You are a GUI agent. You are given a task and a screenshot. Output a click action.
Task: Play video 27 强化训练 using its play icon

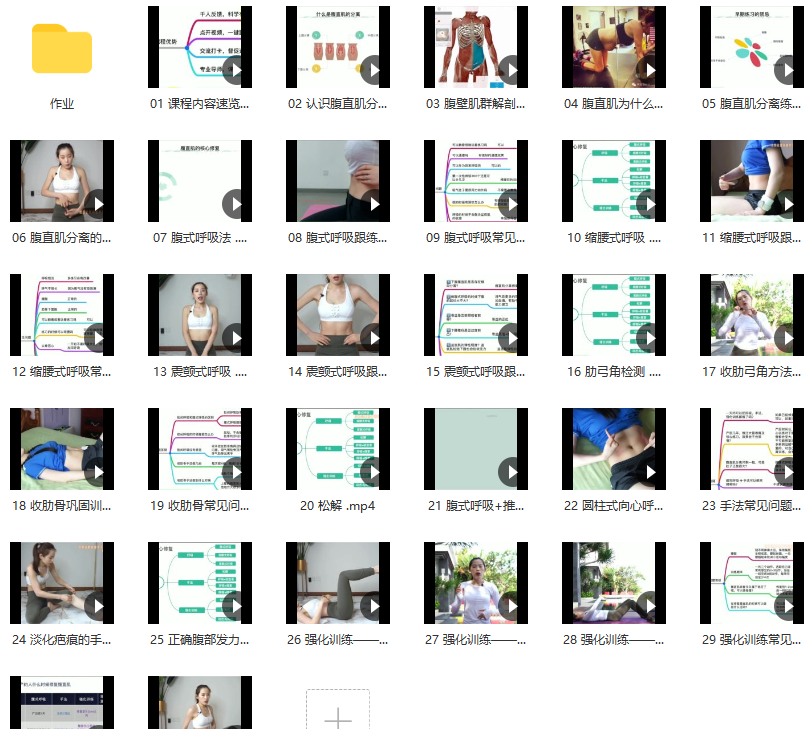pyautogui.click(x=512, y=607)
